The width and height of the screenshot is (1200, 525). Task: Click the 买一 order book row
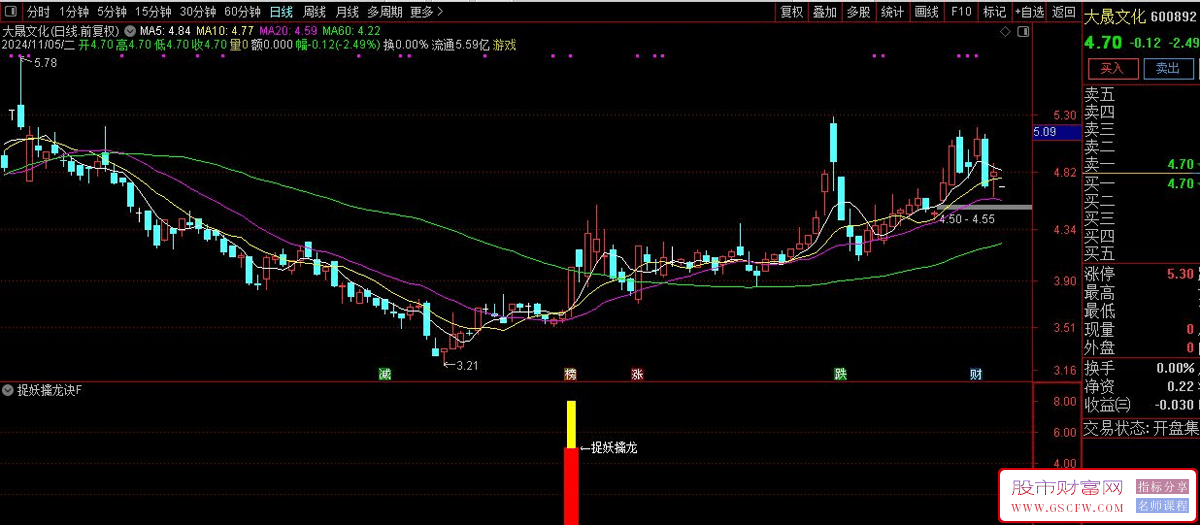pos(1141,183)
